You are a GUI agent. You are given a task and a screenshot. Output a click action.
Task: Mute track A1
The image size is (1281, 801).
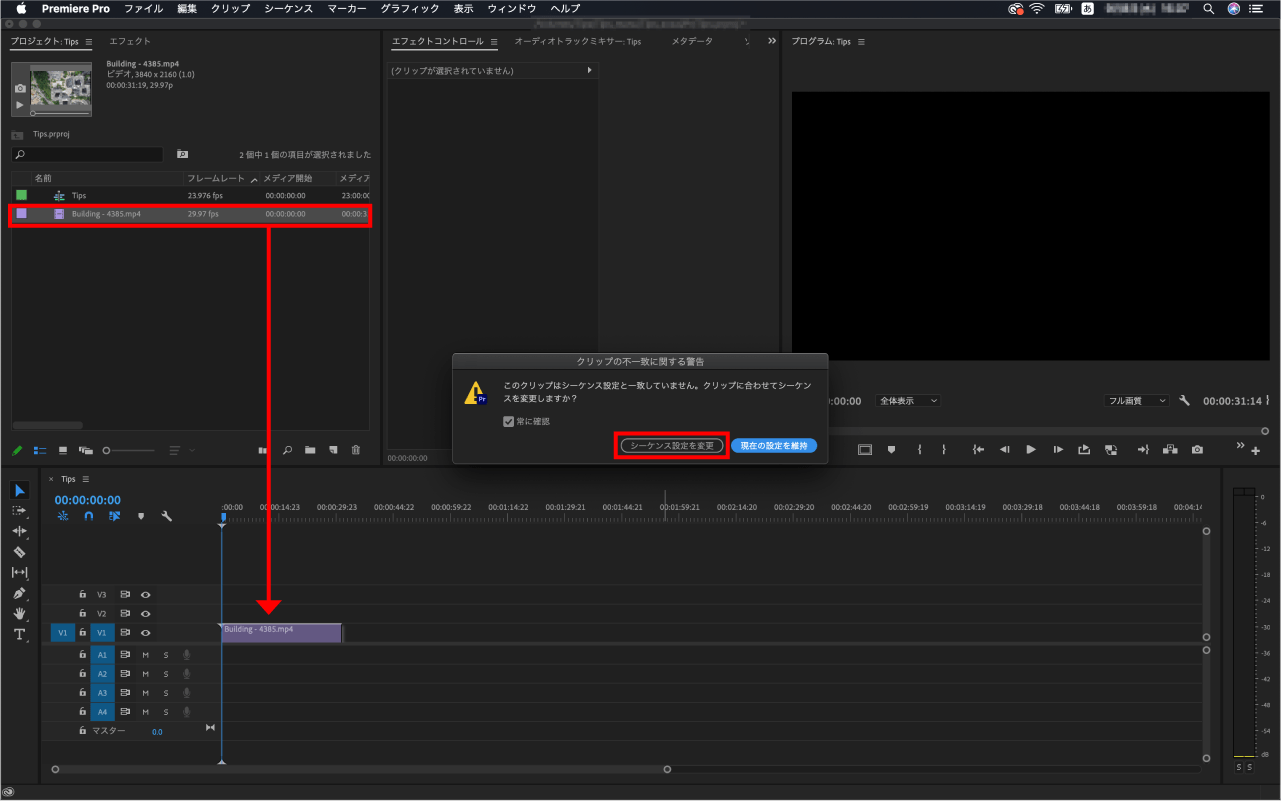pos(146,654)
